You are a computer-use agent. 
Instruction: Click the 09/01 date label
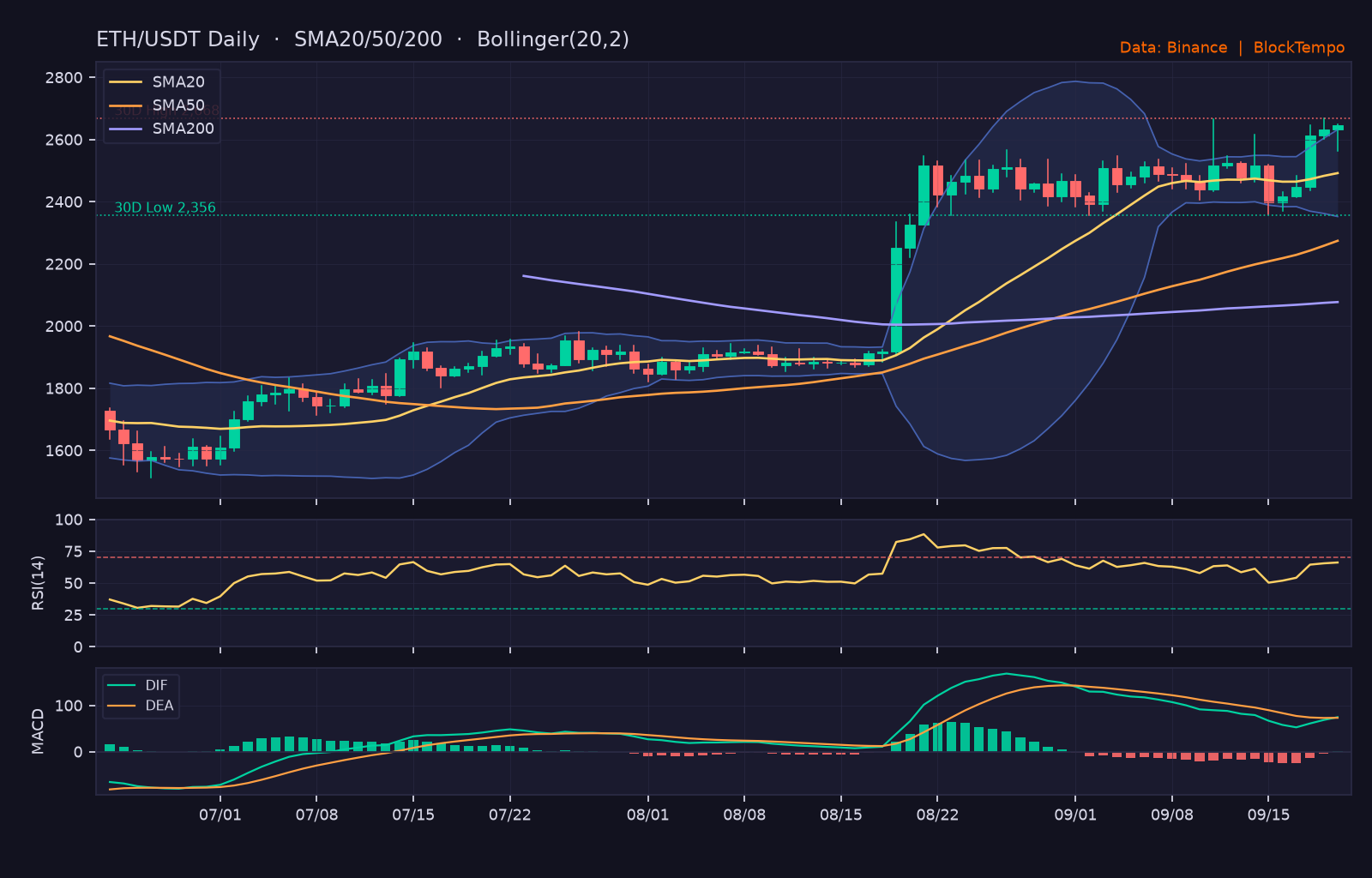[1075, 815]
